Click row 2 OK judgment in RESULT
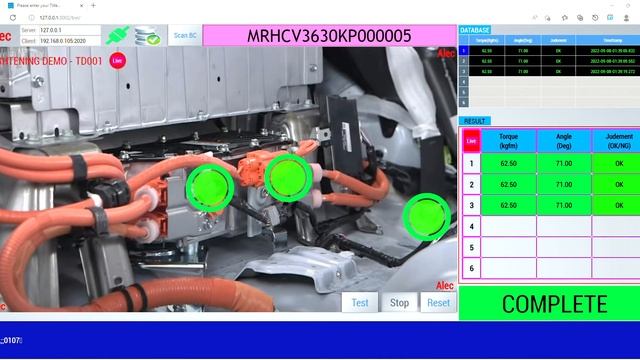The height and width of the screenshot is (360, 640). pos(616,184)
